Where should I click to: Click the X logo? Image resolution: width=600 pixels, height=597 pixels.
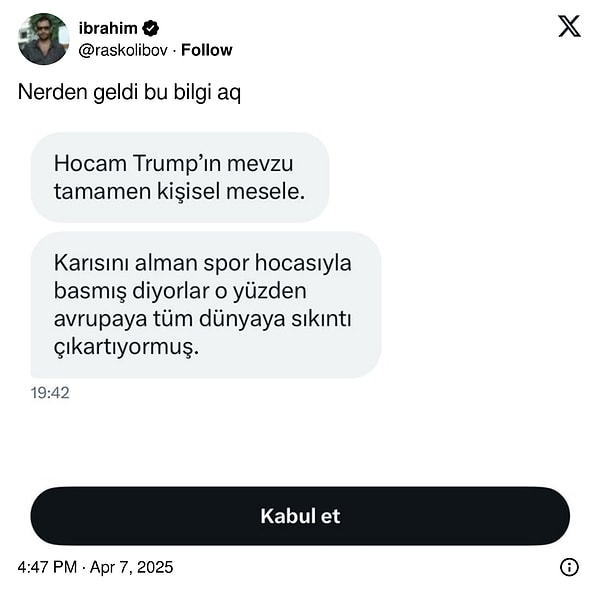coord(569,27)
